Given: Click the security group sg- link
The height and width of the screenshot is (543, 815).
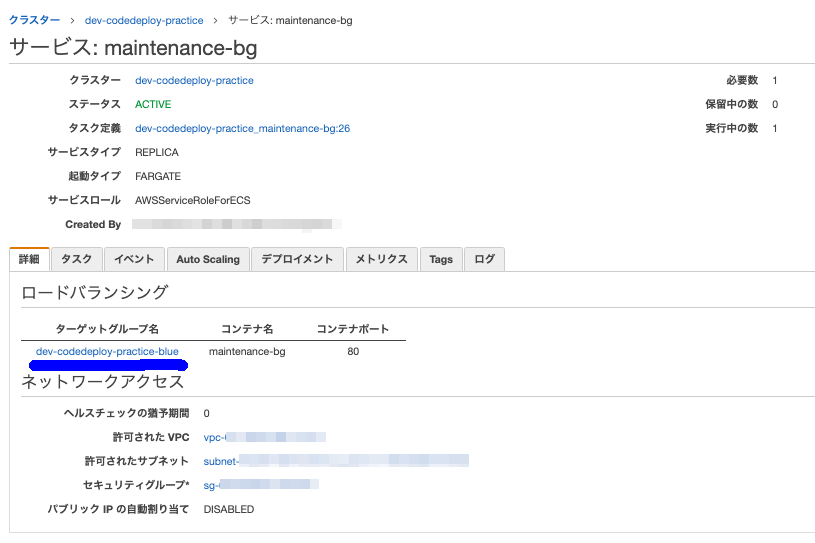Looking at the screenshot, I should pos(260,485).
